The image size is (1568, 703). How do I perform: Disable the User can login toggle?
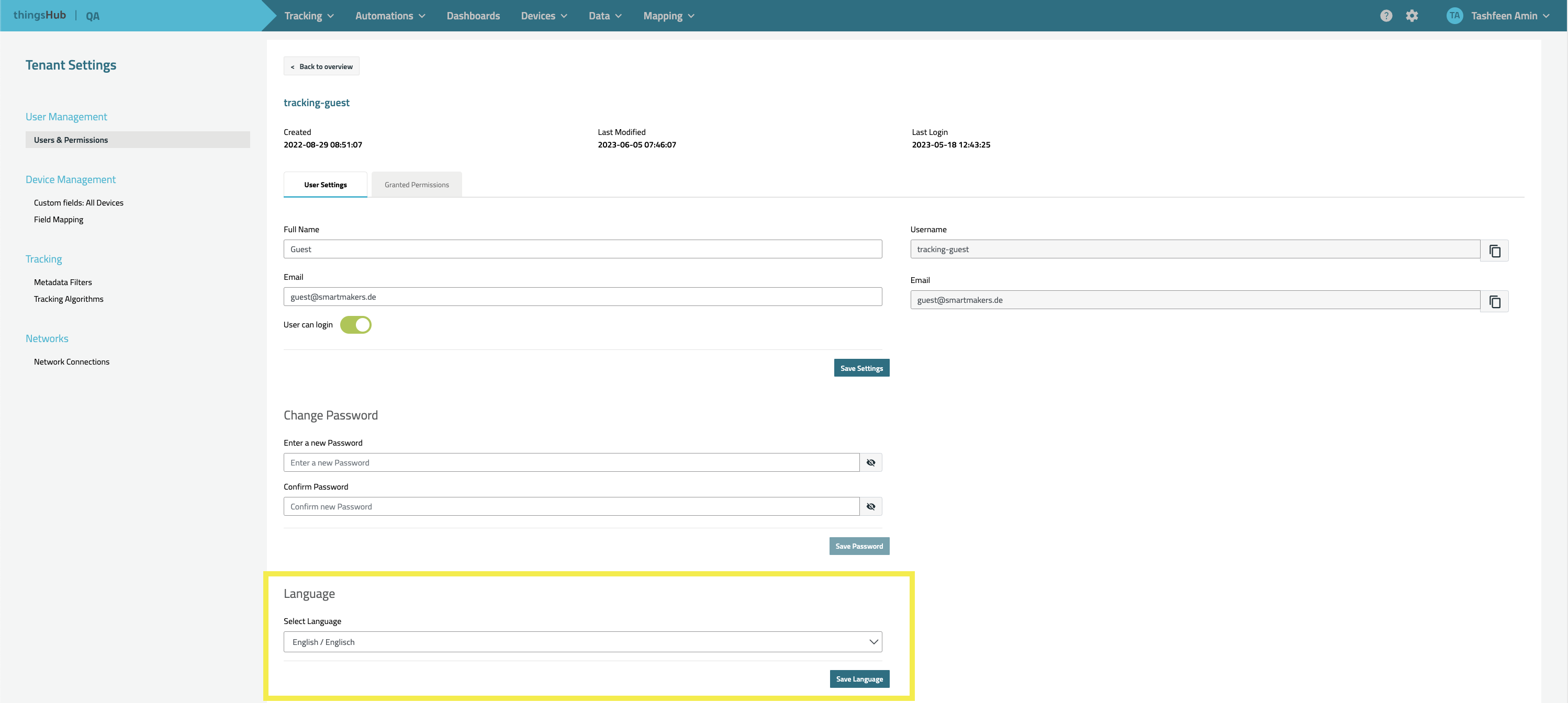coord(355,325)
